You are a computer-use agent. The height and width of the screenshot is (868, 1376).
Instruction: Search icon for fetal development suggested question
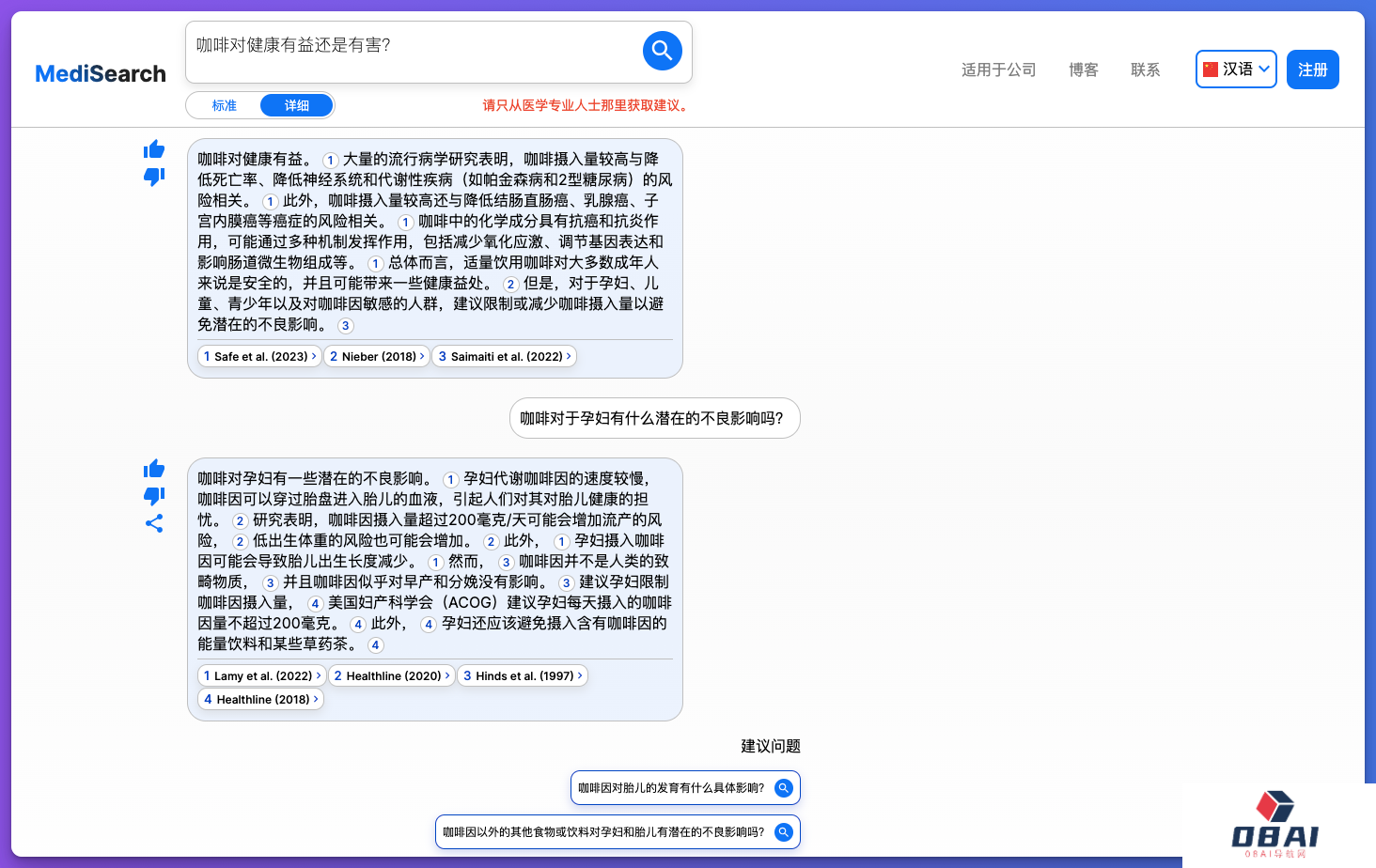click(783, 788)
